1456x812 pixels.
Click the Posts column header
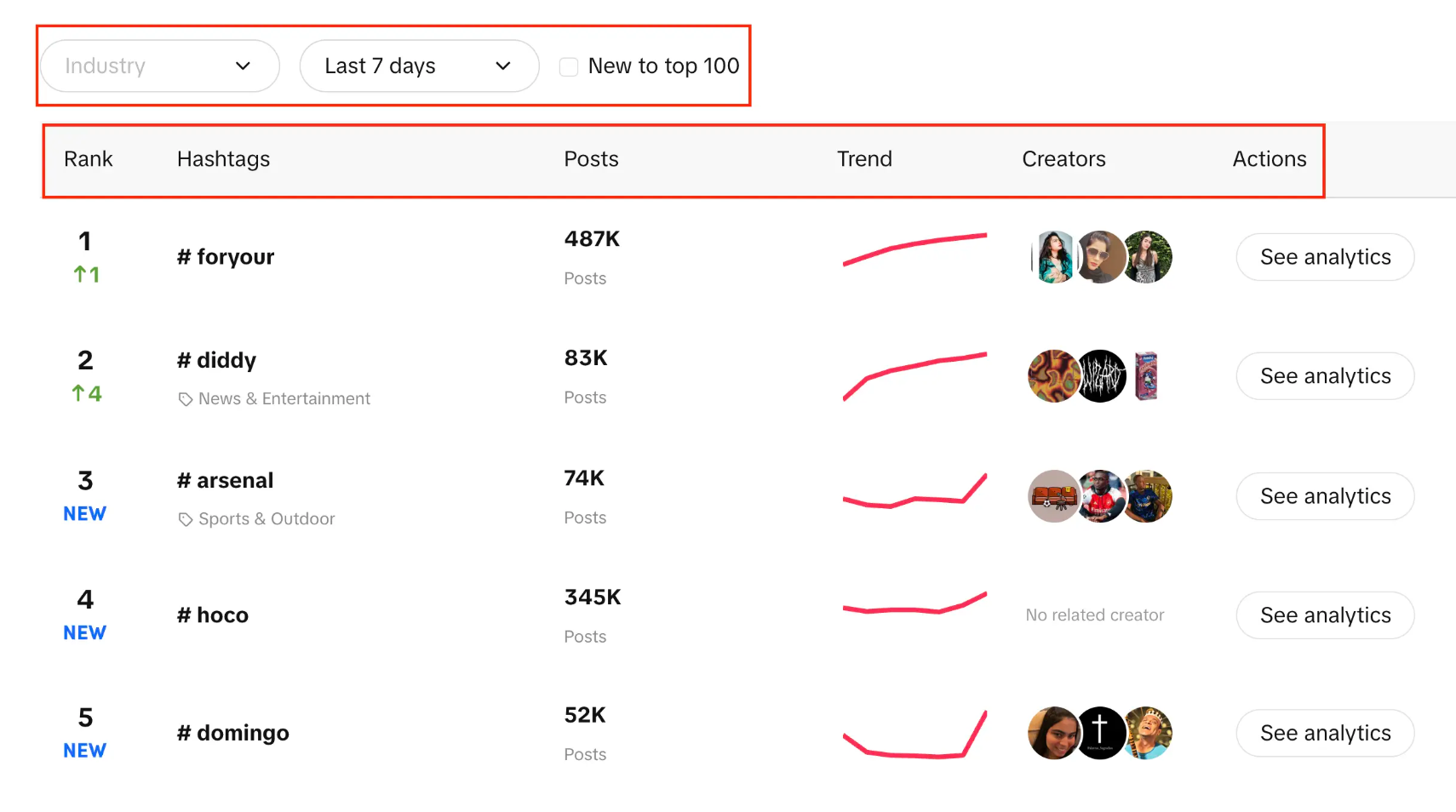(591, 159)
